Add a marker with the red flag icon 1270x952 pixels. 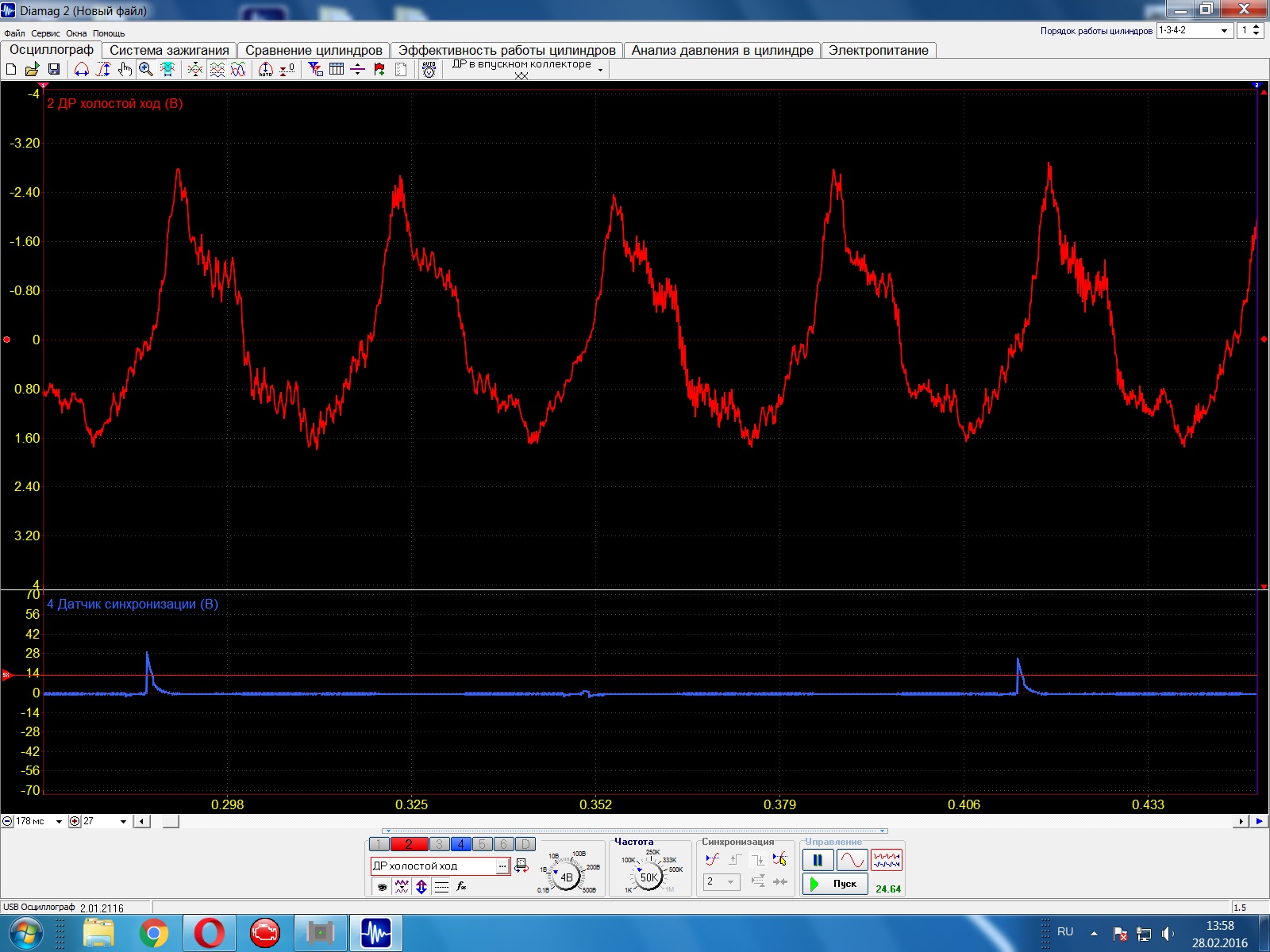[x=379, y=70]
